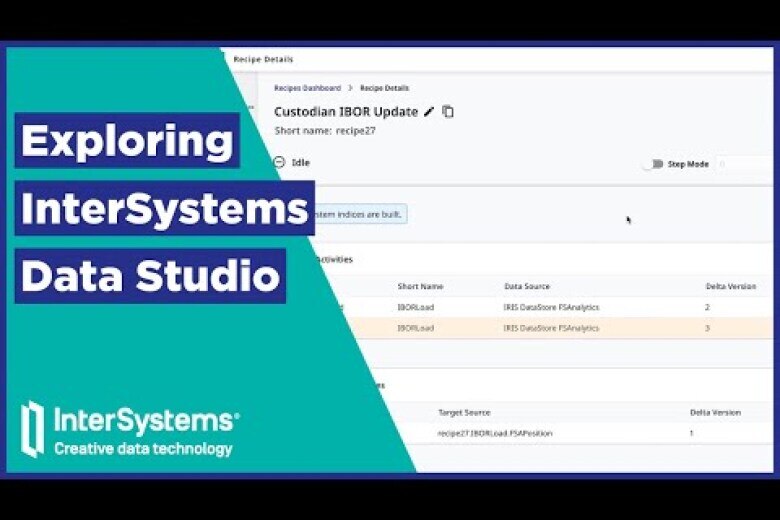780x520 pixels.
Task: Click delta version value 1 in lower table
Action: tap(691, 433)
